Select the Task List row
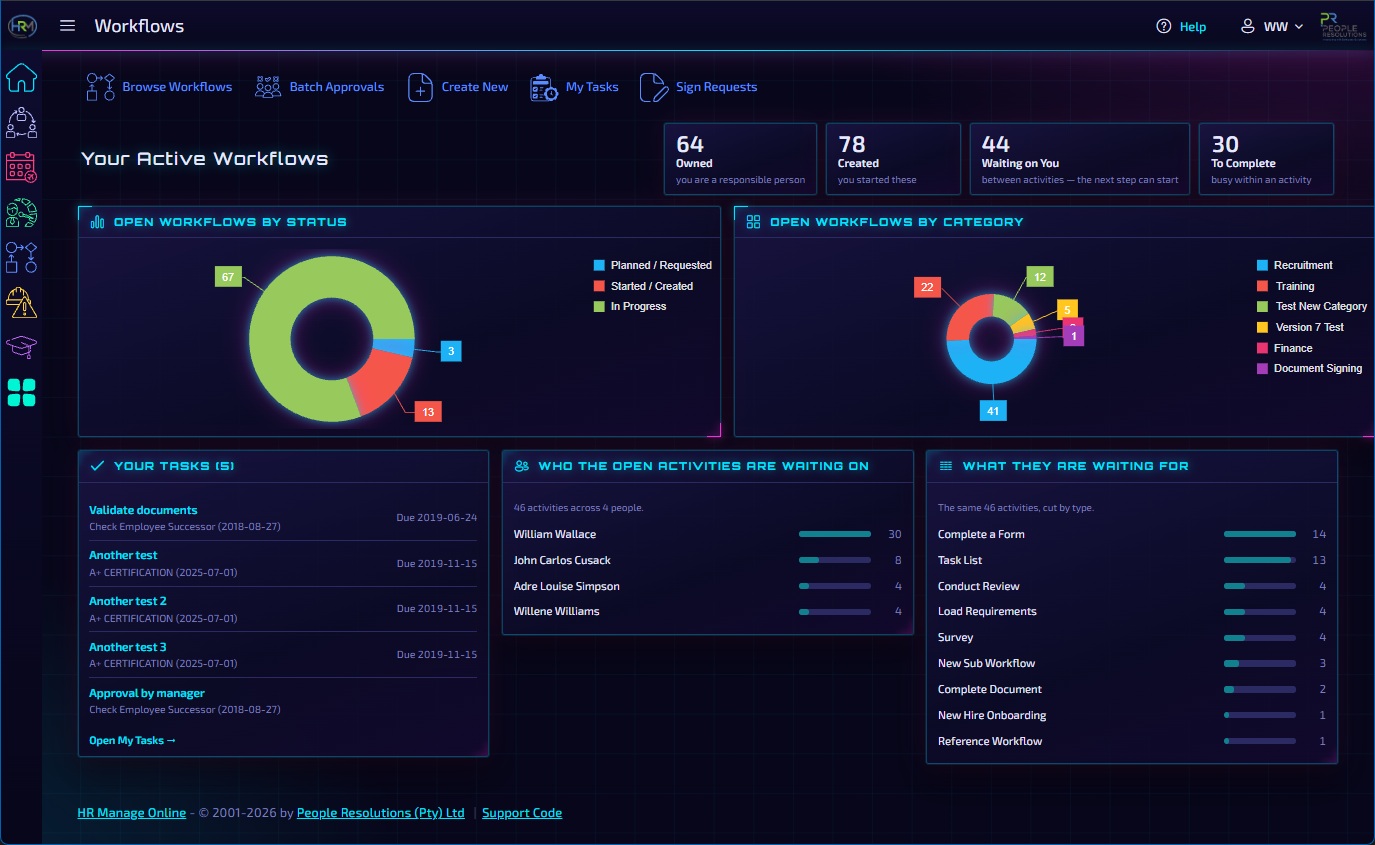Image resolution: width=1375 pixels, height=845 pixels. coord(1132,560)
